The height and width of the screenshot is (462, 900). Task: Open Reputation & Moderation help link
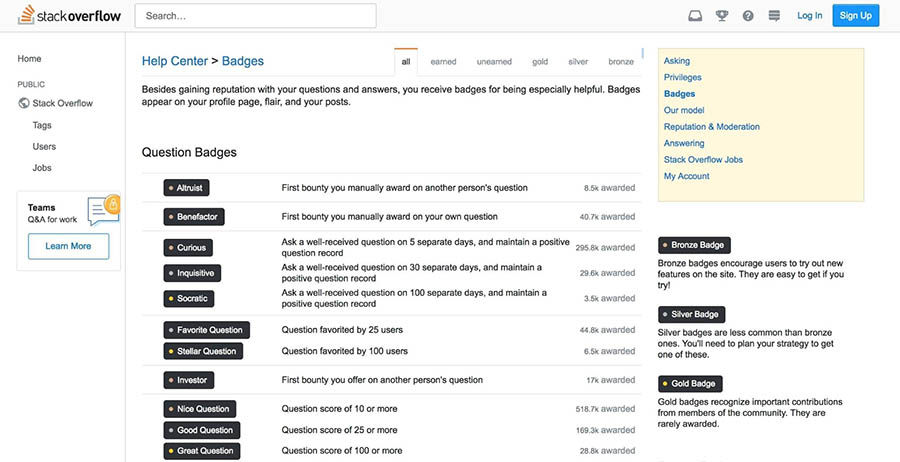[711, 127]
